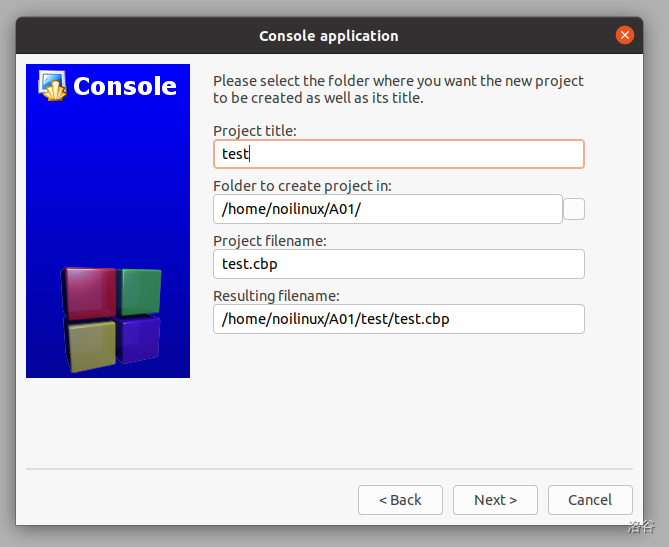
Task: Click the Project filename field
Action: coord(398,264)
